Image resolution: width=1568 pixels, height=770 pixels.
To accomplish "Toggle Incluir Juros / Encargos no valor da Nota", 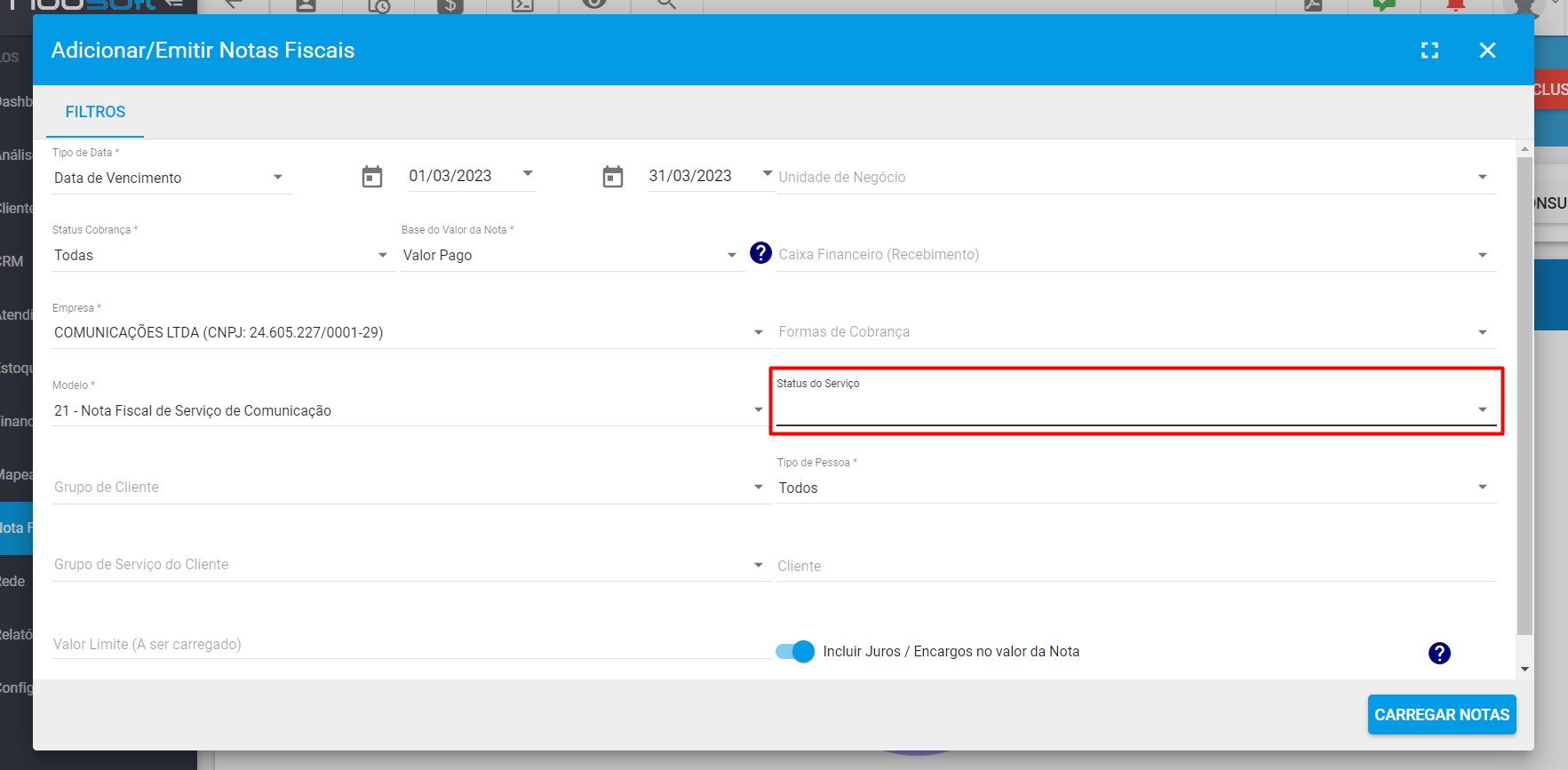I will click(x=794, y=651).
